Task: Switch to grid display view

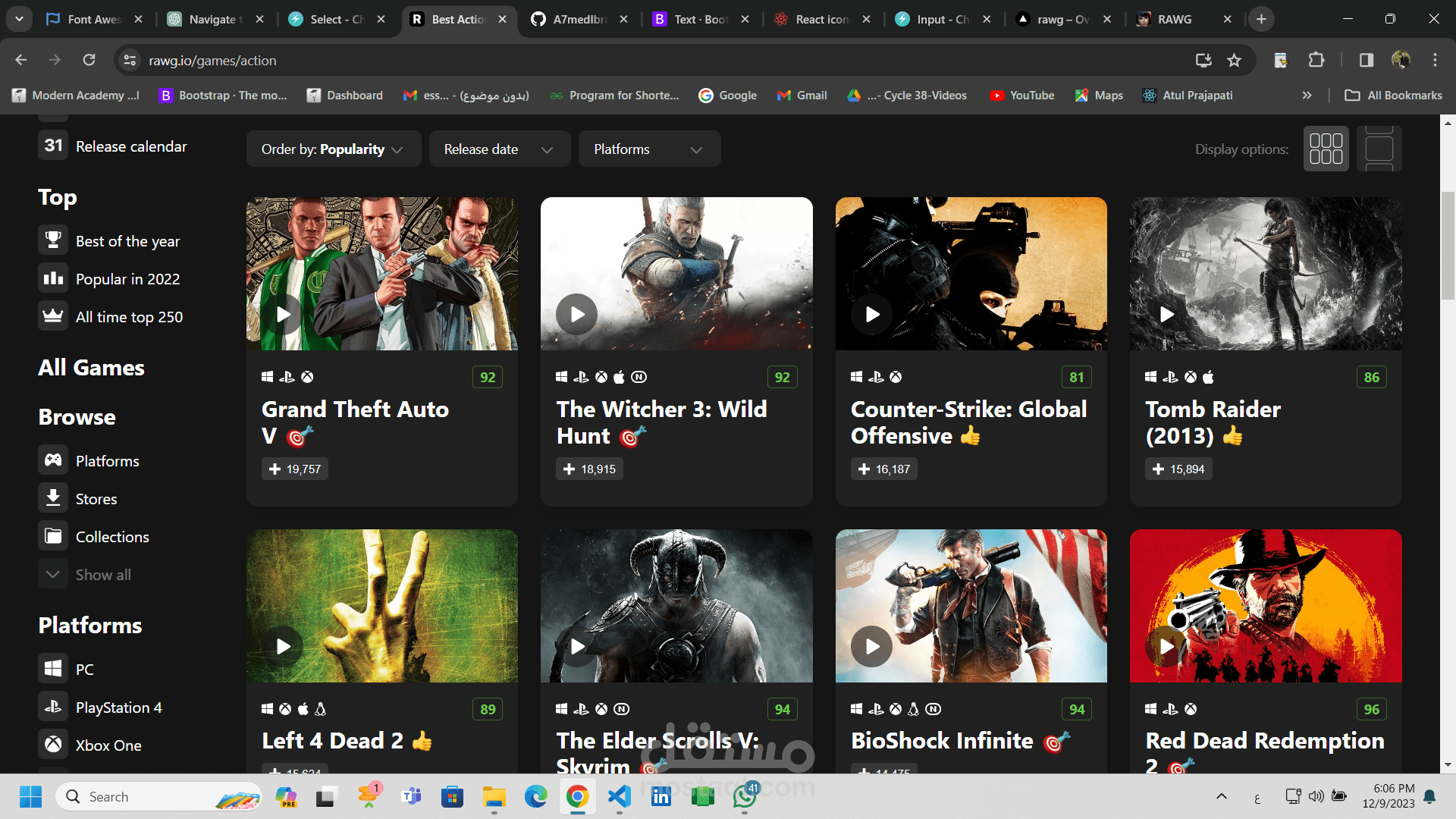Action: tap(1326, 149)
